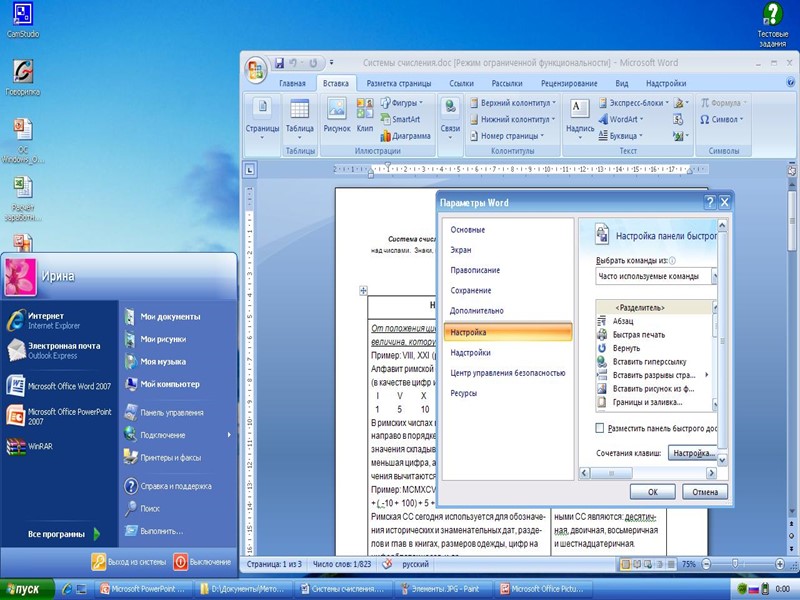Image resolution: width=800 pixels, height=600 pixels.
Task: Switch to print layout view button
Action: point(625,564)
